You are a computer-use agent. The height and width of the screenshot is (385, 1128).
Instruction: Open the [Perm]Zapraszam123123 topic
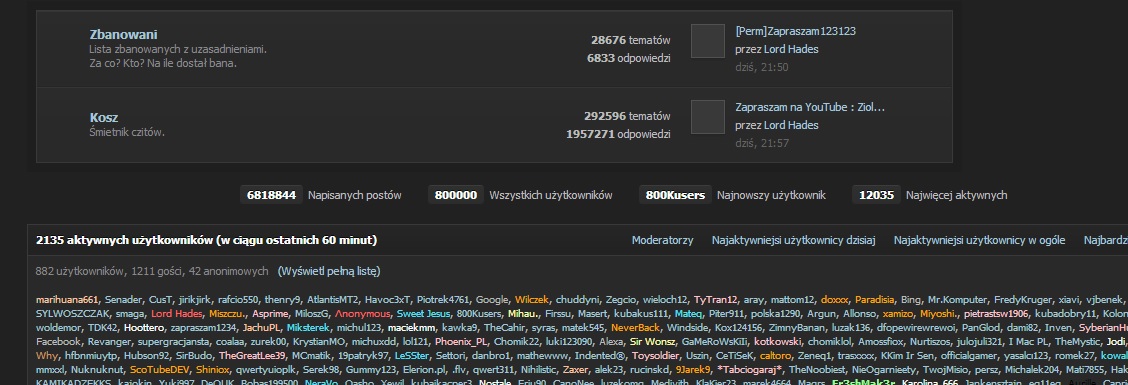coord(795,31)
